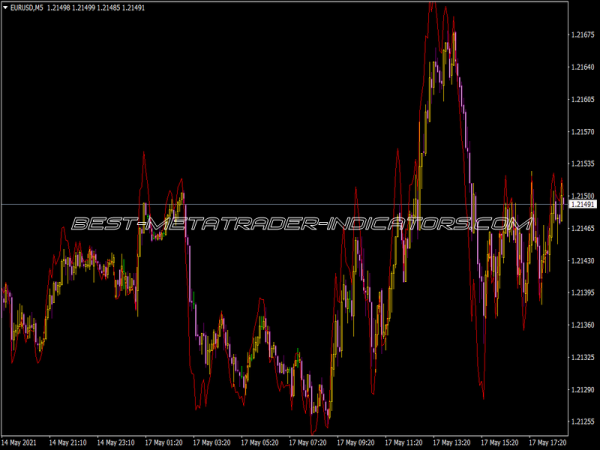This screenshot has width=600, height=450.
Task: Click the 1.21465 price axis label
Action: [x=582, y=229]
